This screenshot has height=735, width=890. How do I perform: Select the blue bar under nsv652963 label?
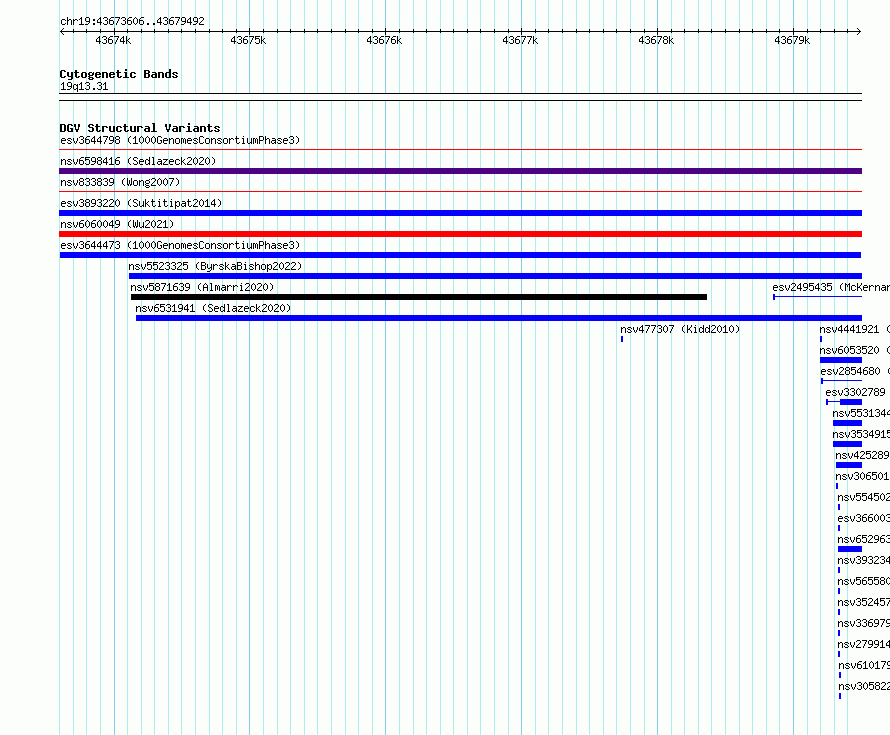[850, 549]
